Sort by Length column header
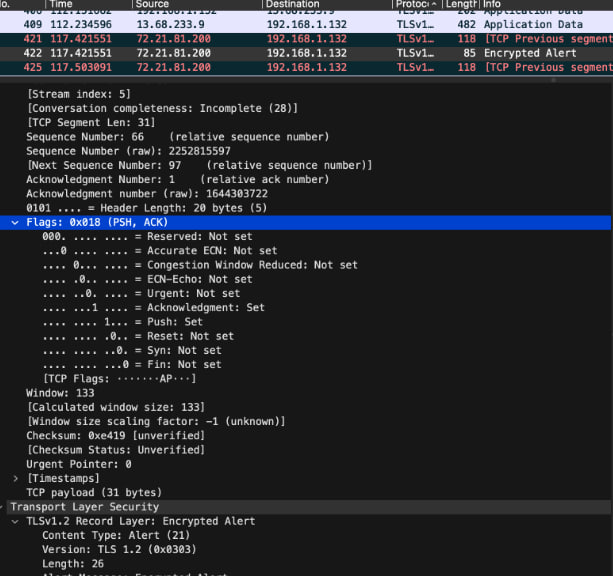613x576 pixels. [x=461, y=4]
